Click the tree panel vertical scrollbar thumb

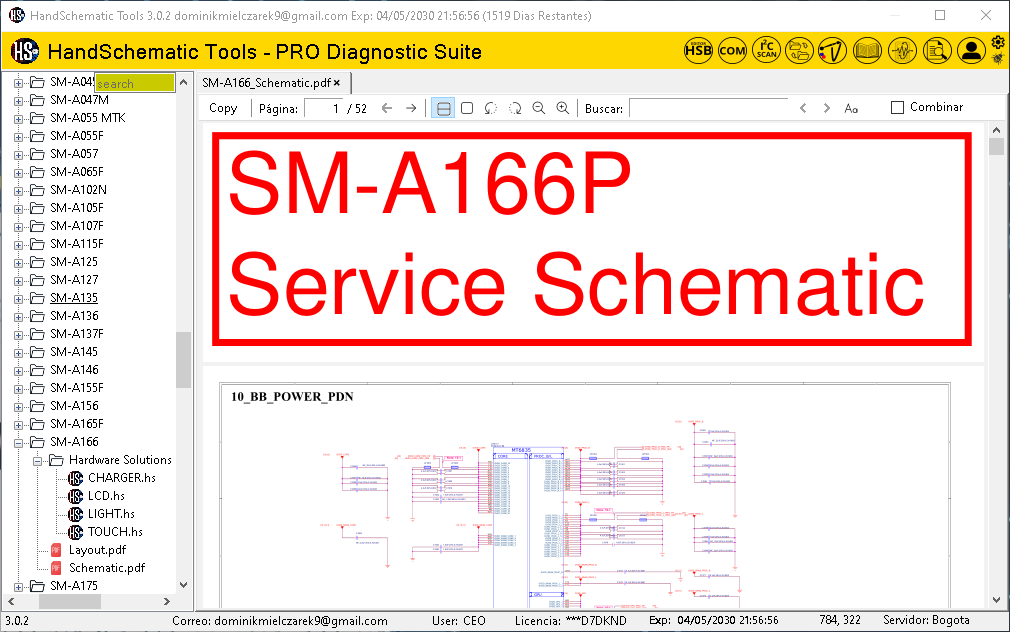(184, 359)
